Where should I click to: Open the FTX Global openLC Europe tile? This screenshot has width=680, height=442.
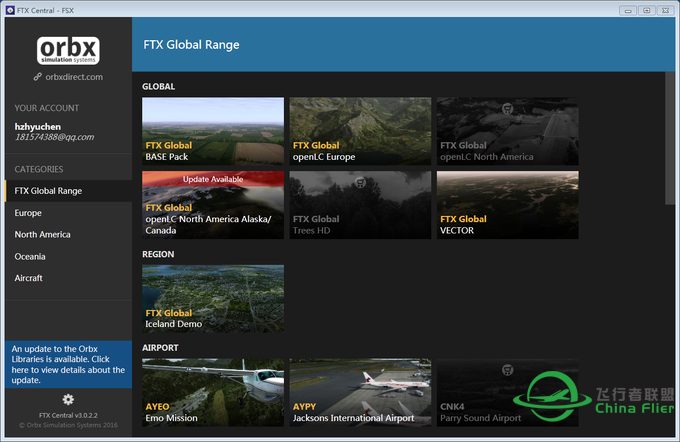pos(360,131)
